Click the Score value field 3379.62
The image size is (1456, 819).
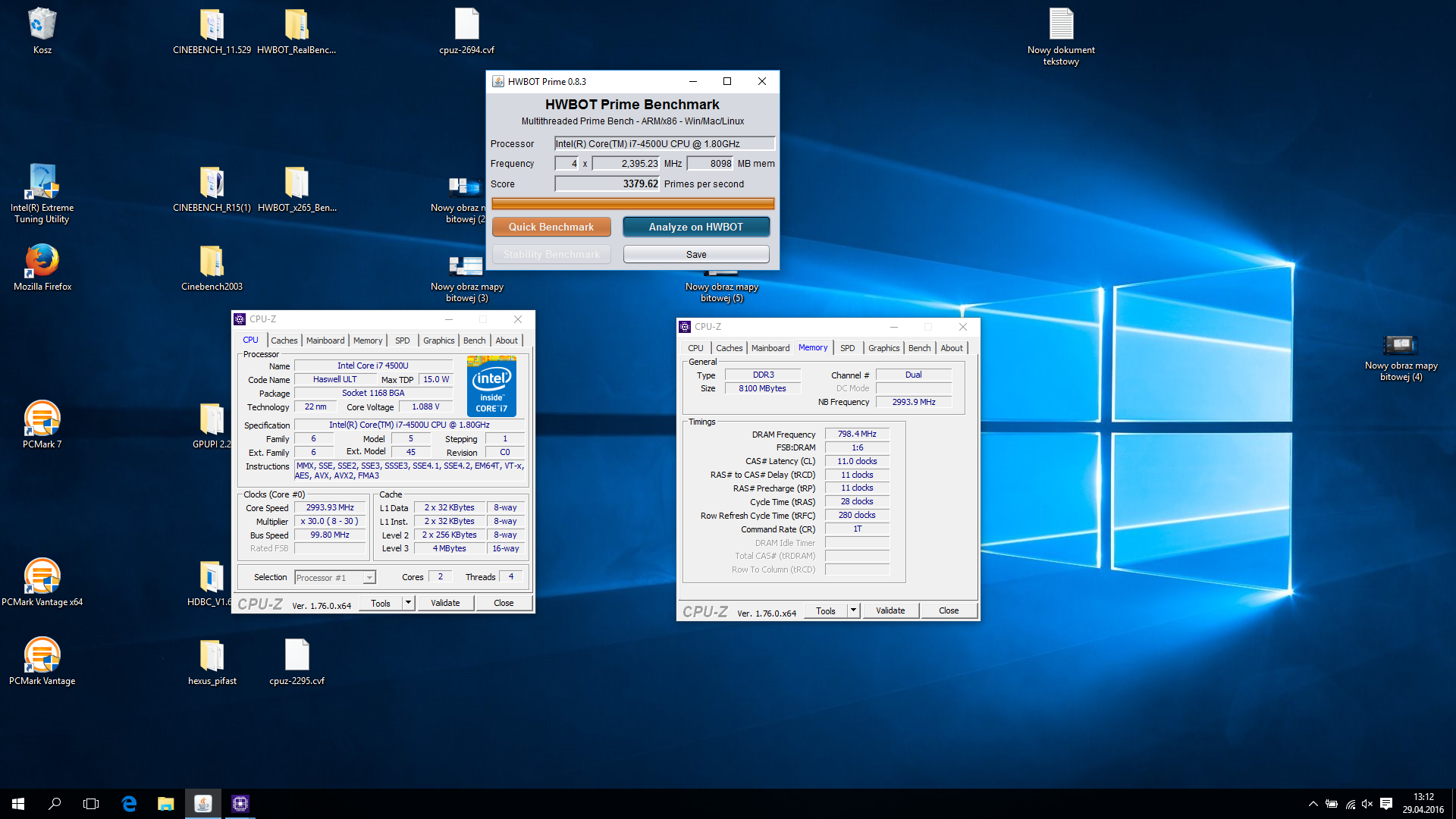click(607, 184)
